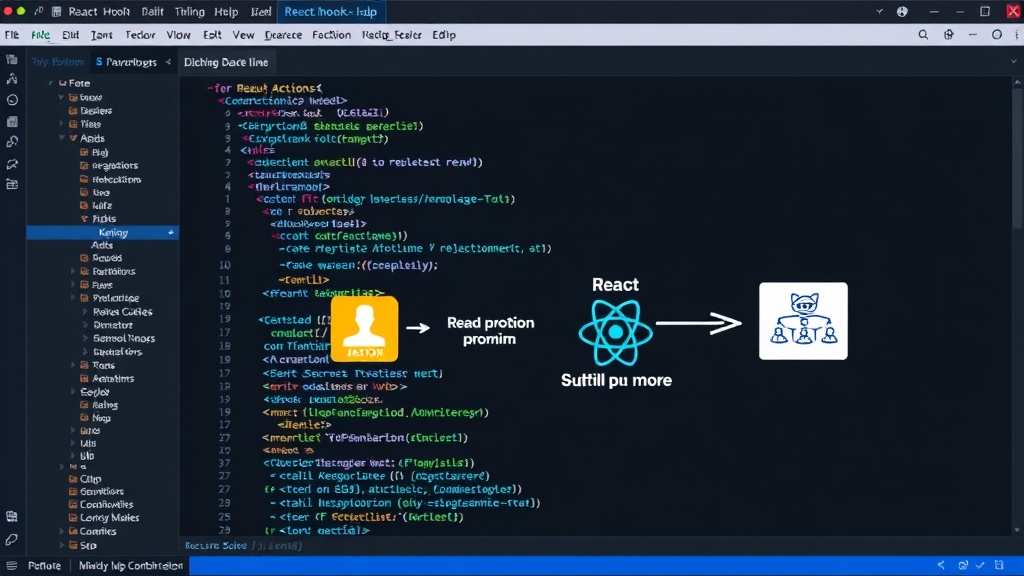Click the yellow user avatar icon
1024x576 pixels.
[364, 328]
